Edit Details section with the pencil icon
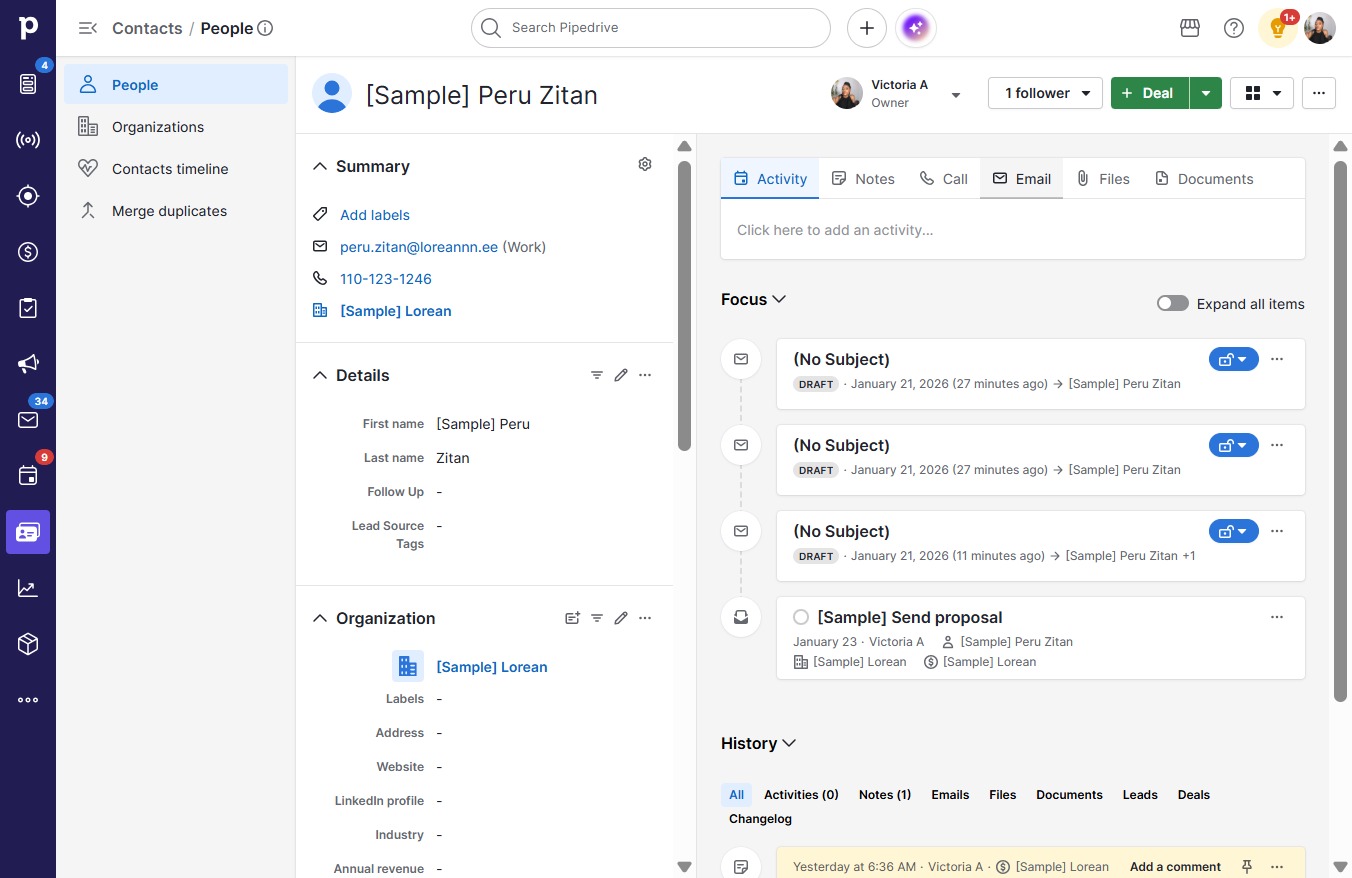1352x878 pixels. pos(621,375)
